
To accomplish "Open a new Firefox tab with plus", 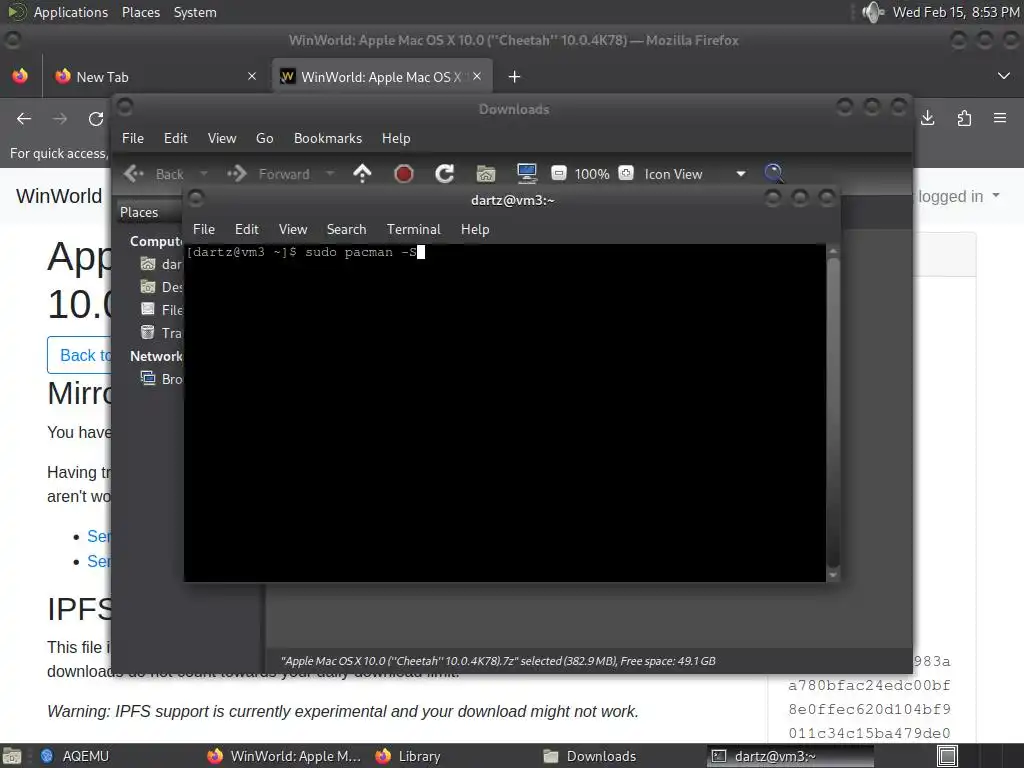I will (x=515, y=77).
